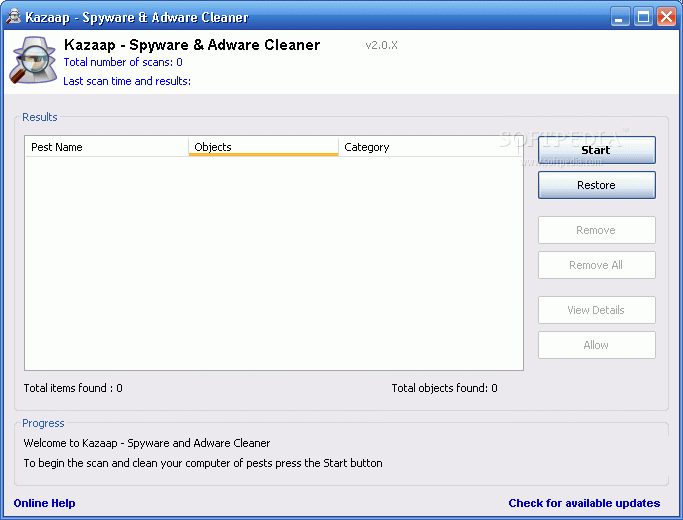Start the spyware scan

[x=596, y=150]
